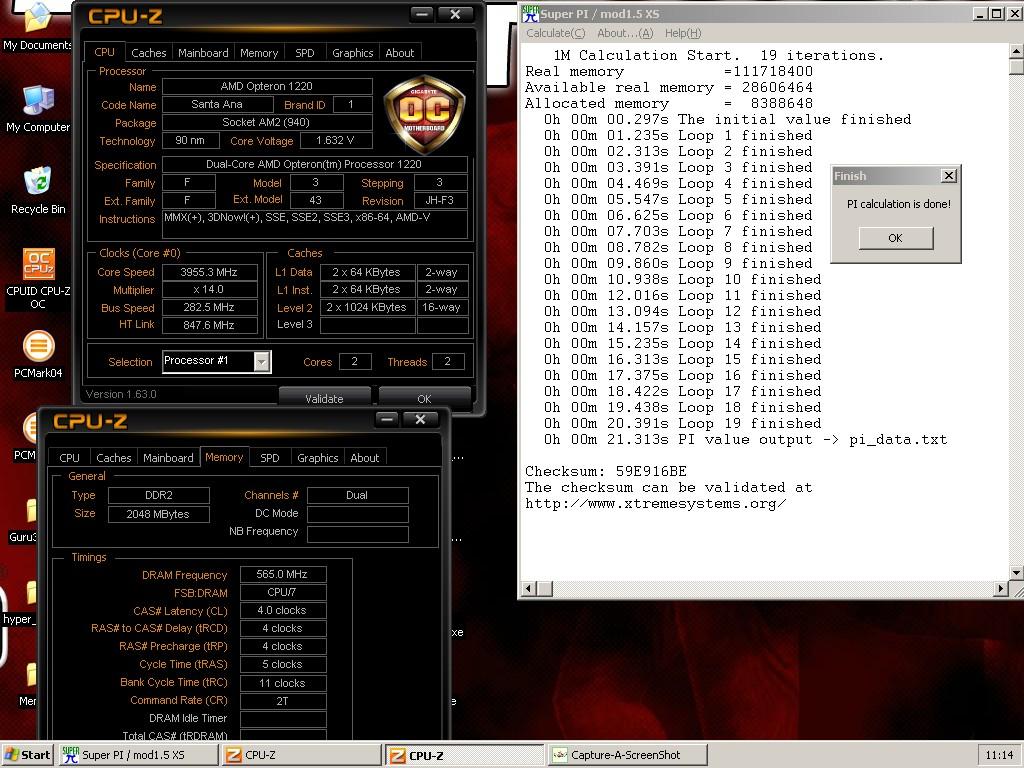Switch to first CPU-Z taskbar button
1024x768 pixels.
(x=302, y=755)
